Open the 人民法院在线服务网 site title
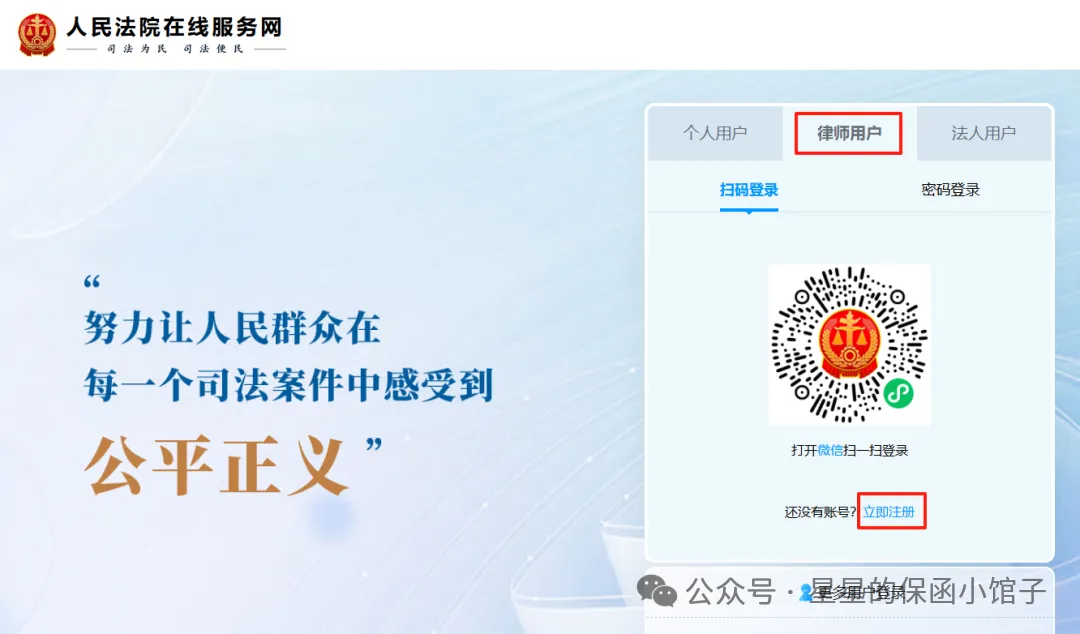 tap(175, 27)
